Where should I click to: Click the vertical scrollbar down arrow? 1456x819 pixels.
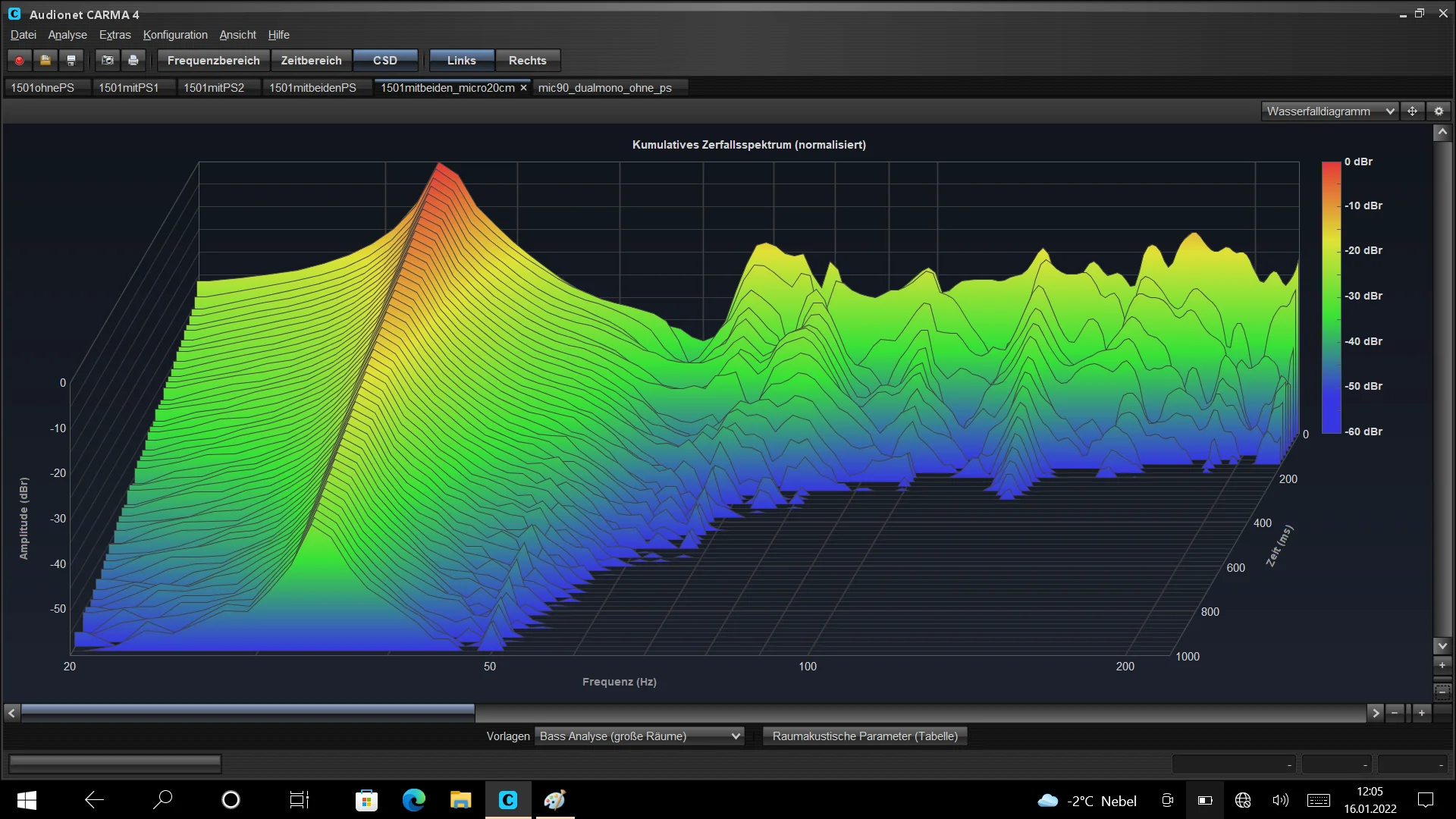(x=1442, y=646)
